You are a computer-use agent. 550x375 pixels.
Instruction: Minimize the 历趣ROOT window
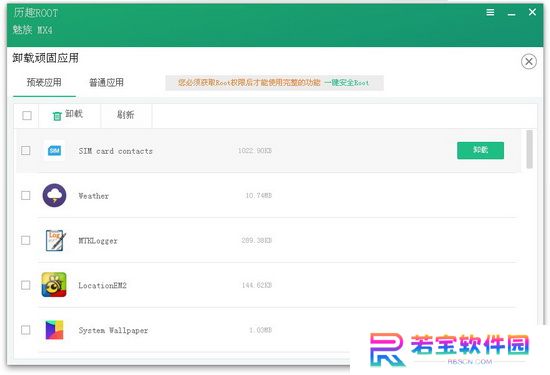pos(511,14)
